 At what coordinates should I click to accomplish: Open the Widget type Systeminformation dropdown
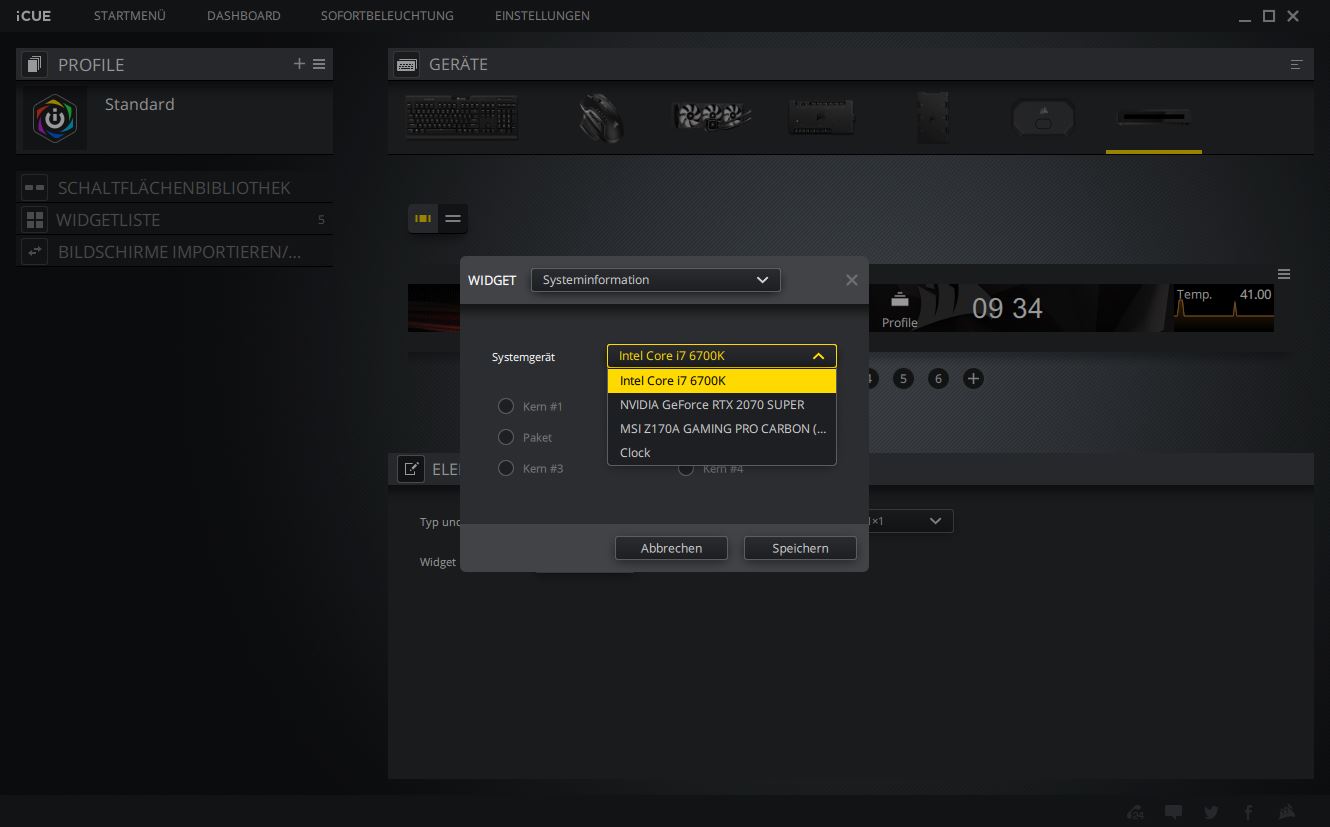tap(655, 280)
